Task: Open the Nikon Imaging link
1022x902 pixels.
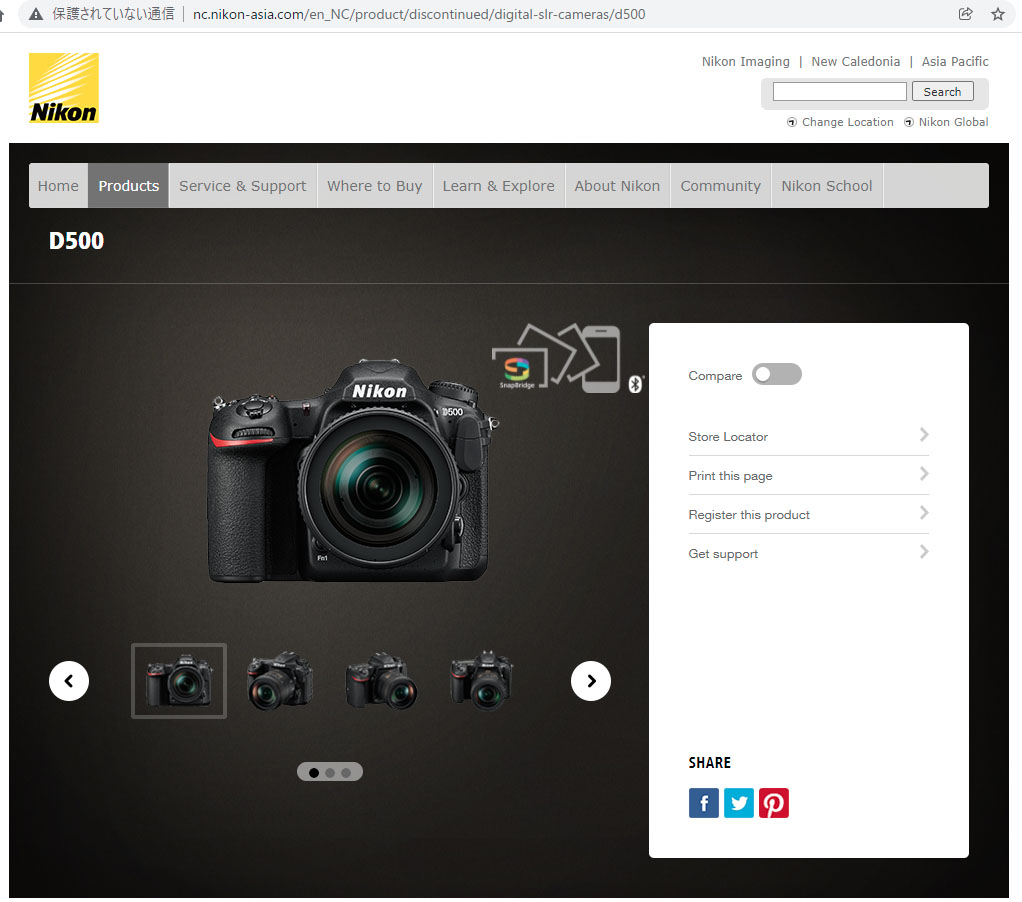Action: [x=746, y=61]
